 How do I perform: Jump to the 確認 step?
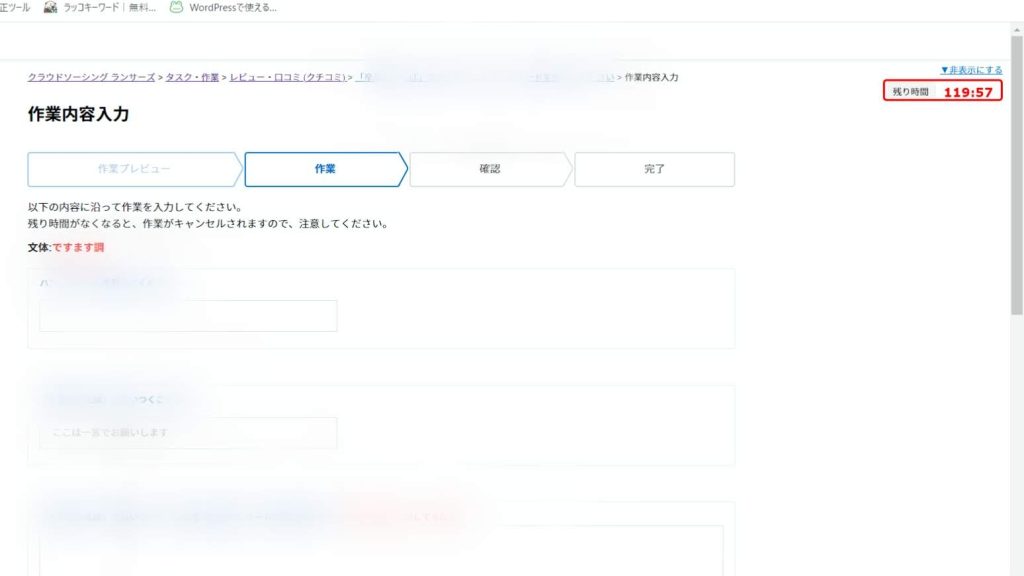(489, 169)
